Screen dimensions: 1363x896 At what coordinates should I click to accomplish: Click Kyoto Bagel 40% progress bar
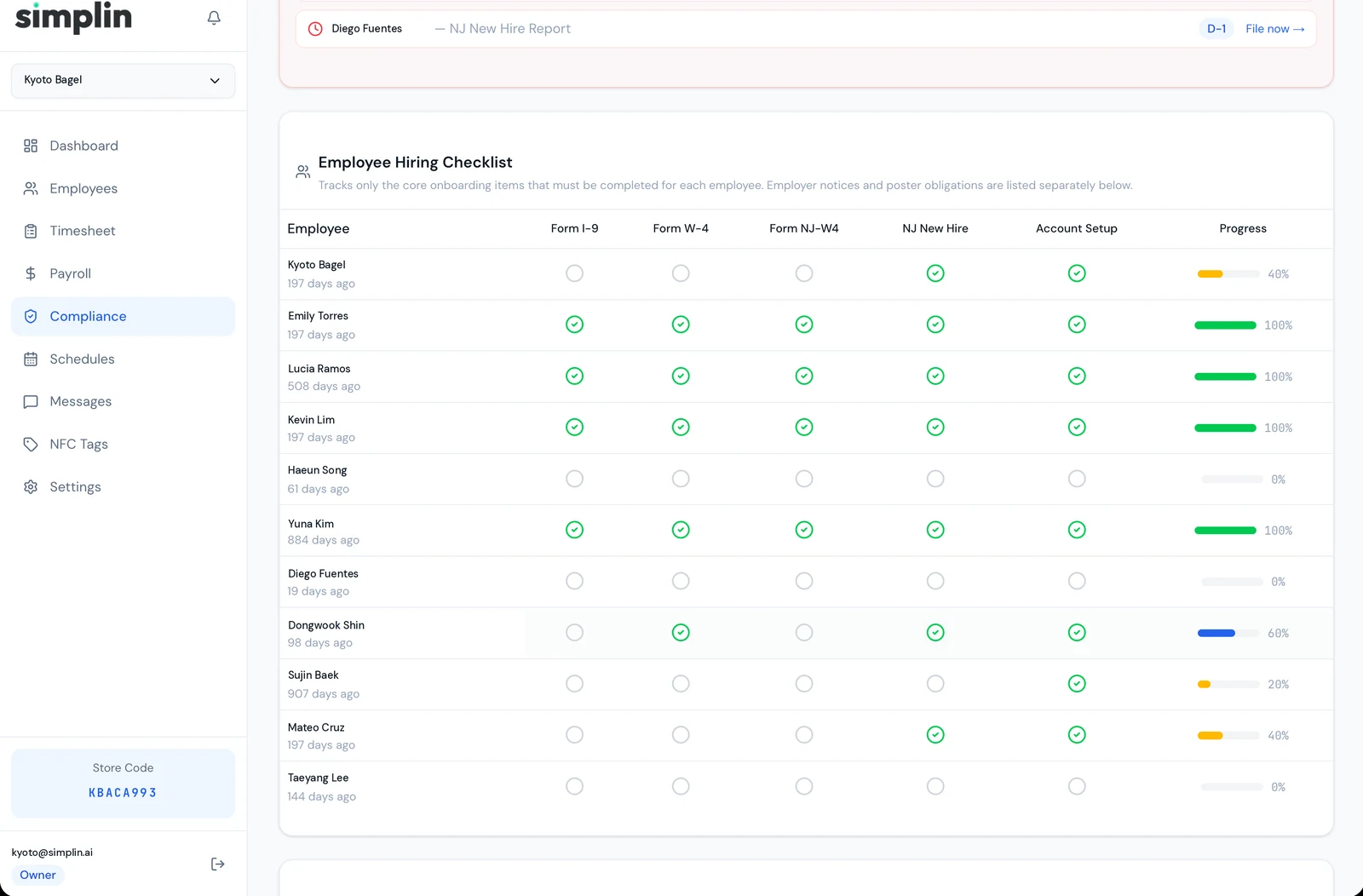[x=1228, y=274]
